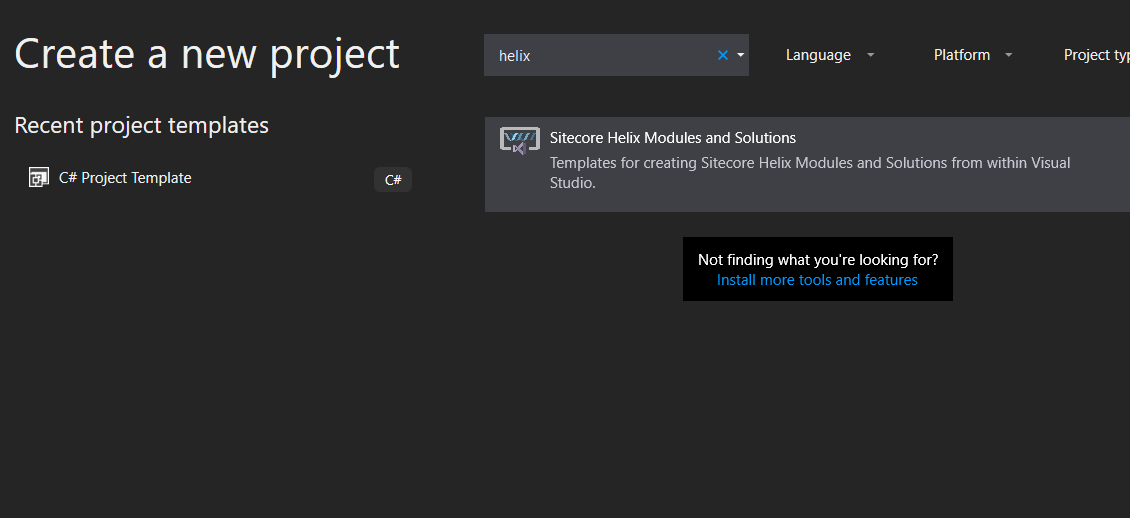Viewport: 1130px width, 518px height.
Task: Select Sitecore Helix Modules and Solutions template
Action: (807, 164)
